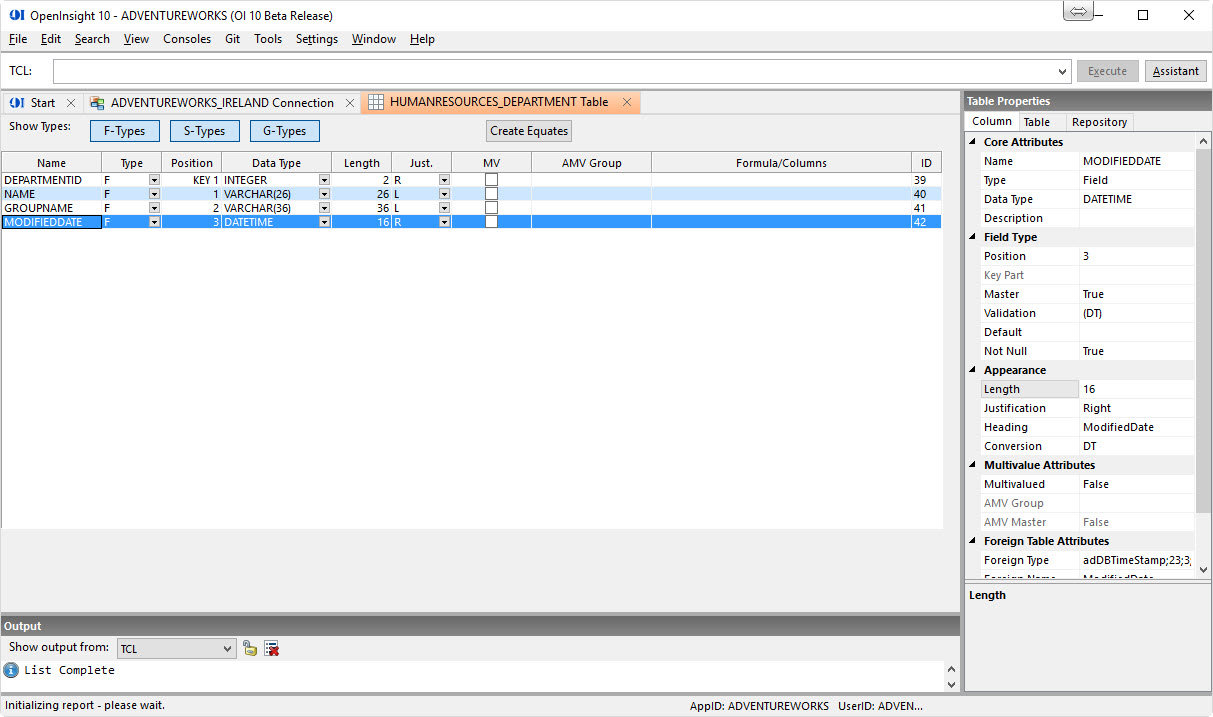Viewport: 1213px width, 717px height.
Task: Collapse the Multivalue Attributes section
Action: click(972, 465)
